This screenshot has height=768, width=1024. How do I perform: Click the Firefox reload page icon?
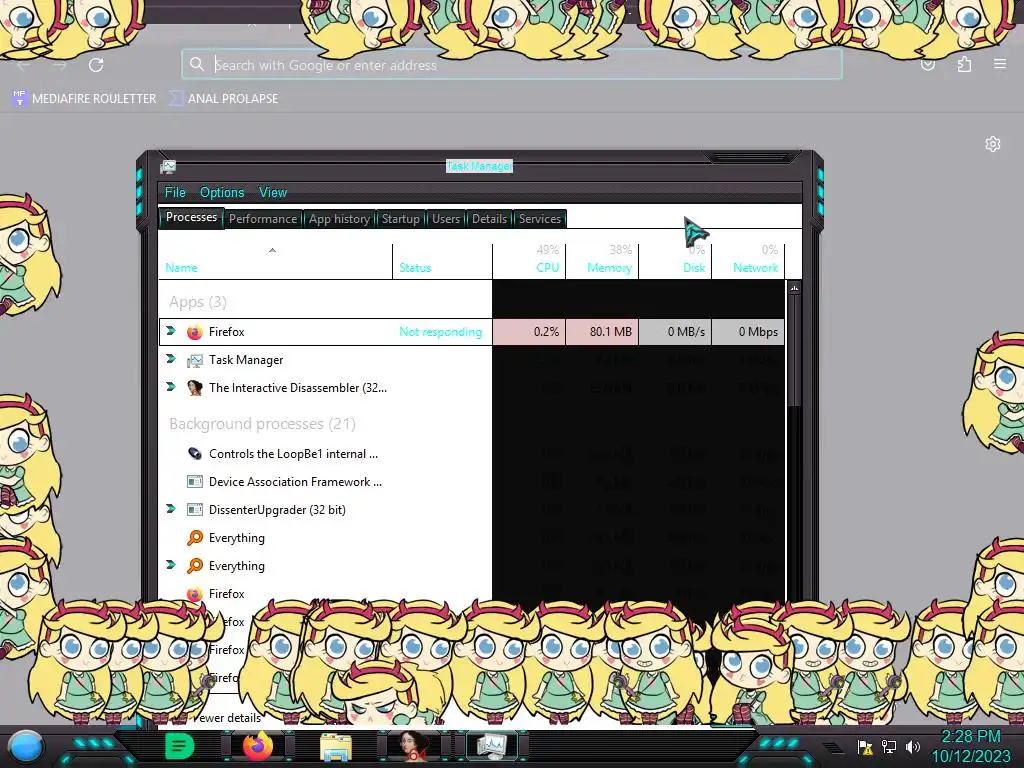96,65
